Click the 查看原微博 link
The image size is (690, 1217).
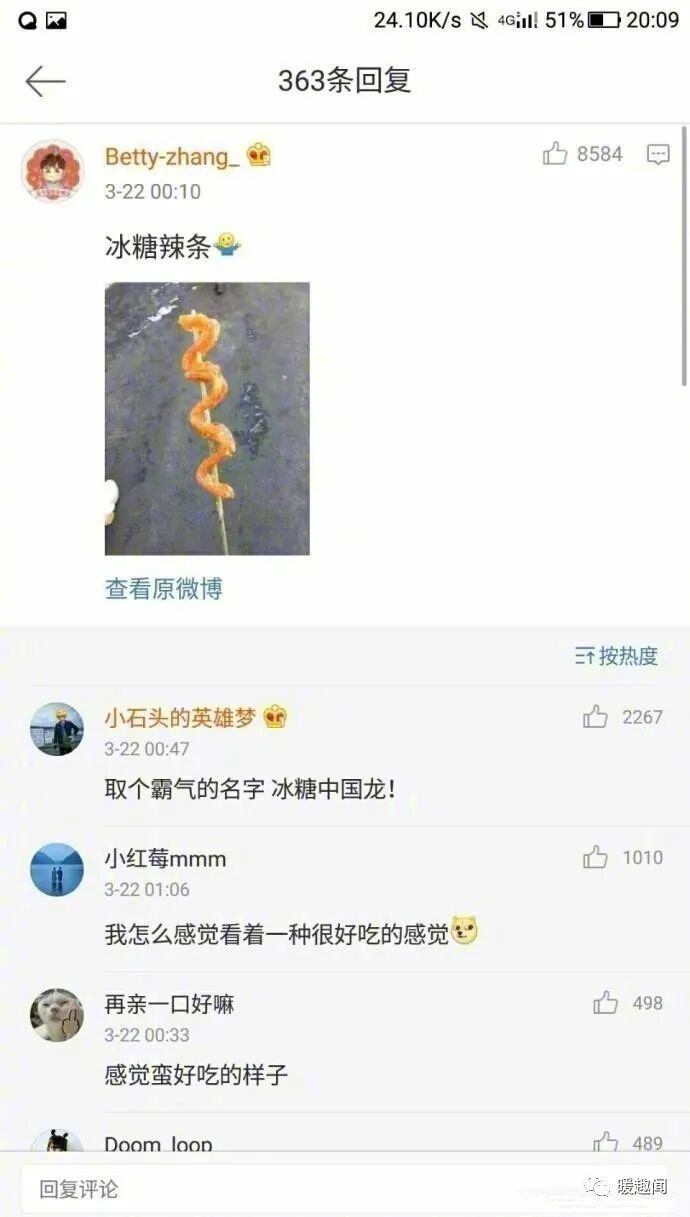point(164,589)
